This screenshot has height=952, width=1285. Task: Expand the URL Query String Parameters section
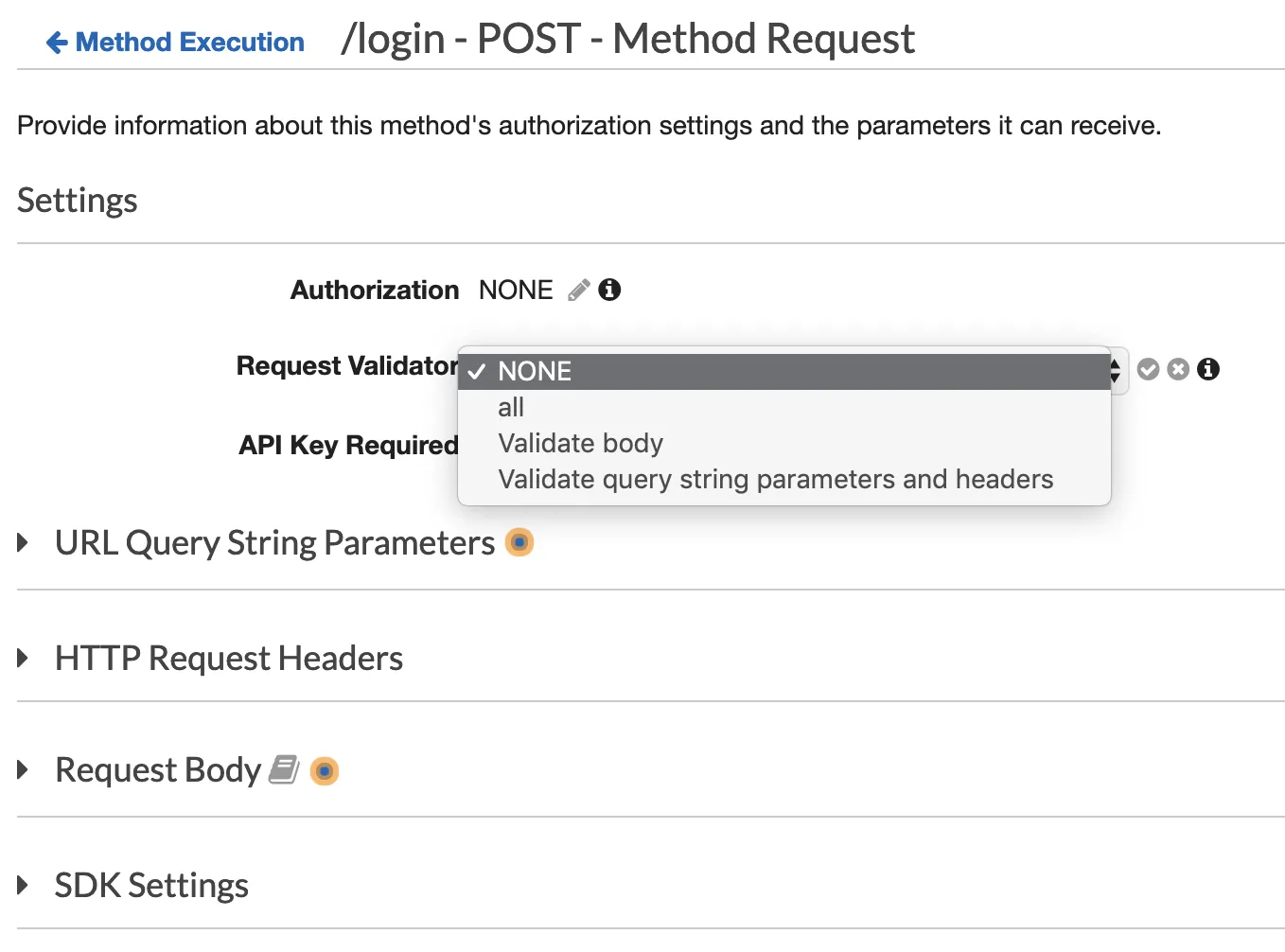(x=24, y=543)
